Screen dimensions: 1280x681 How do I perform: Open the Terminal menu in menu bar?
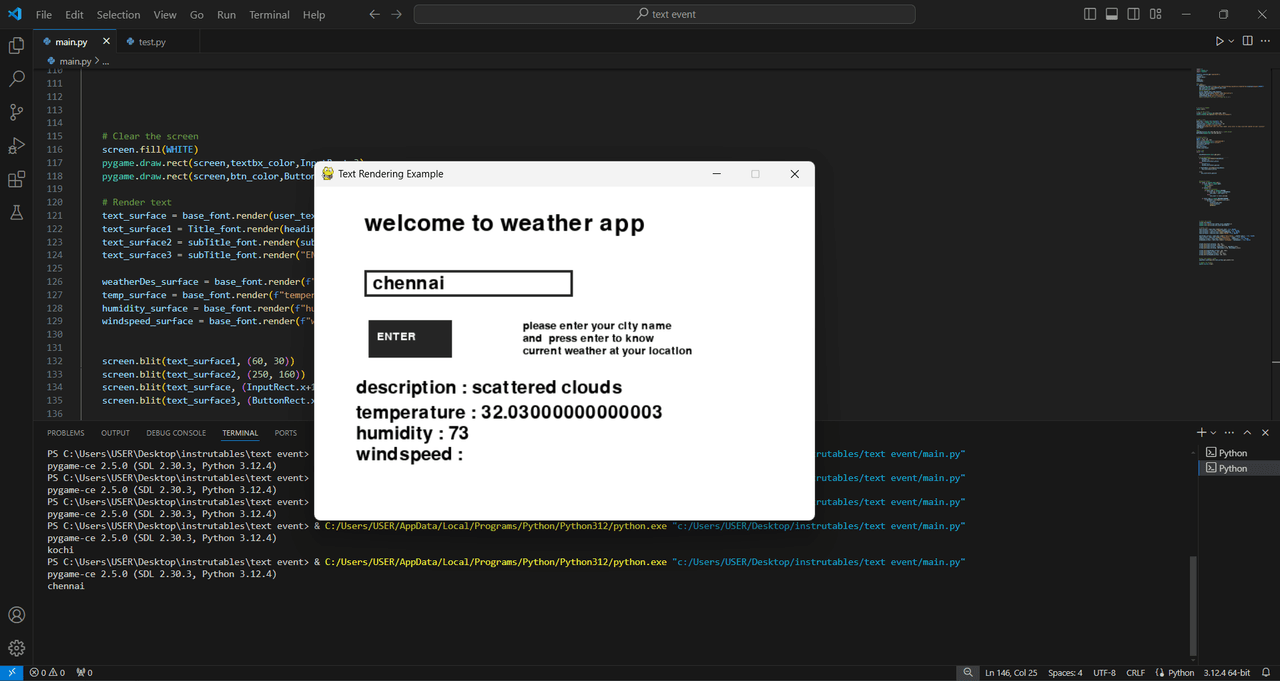(269, 15)
